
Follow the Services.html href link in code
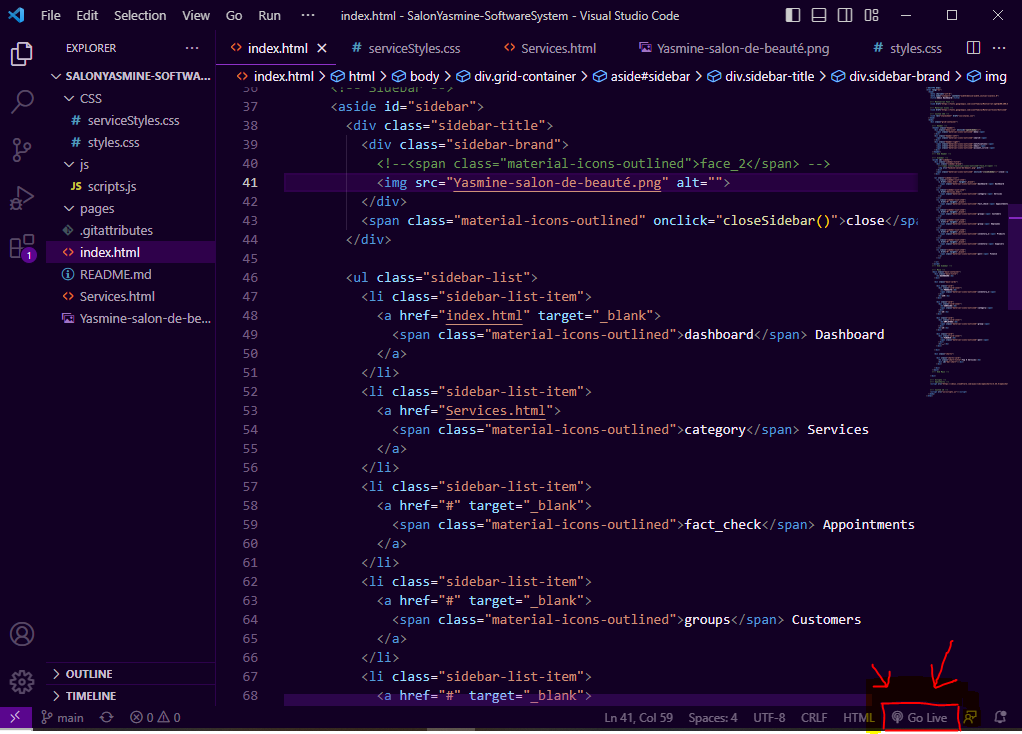495,411
